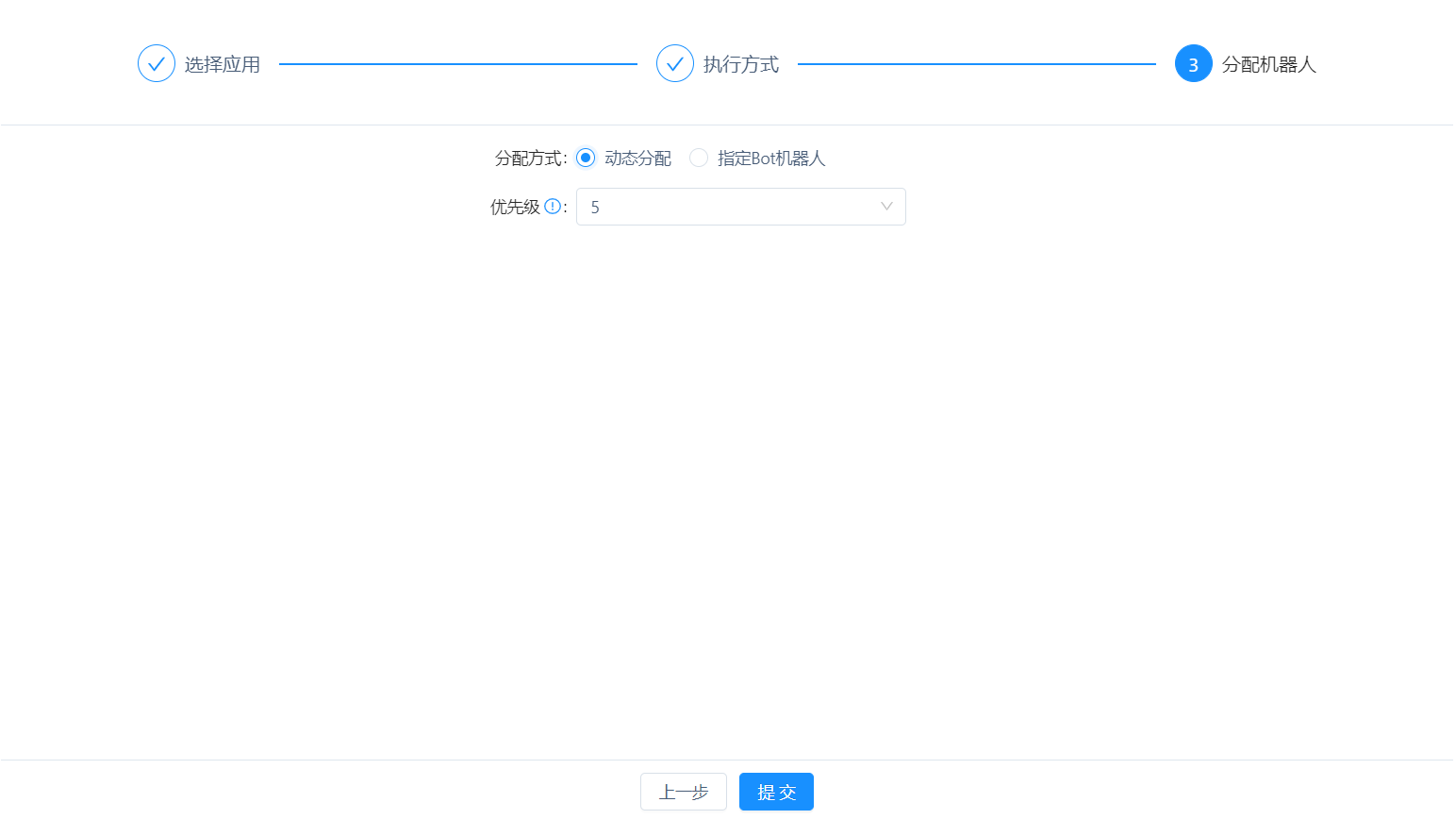Click the 分配机器人 step label

coord(1268,64)
